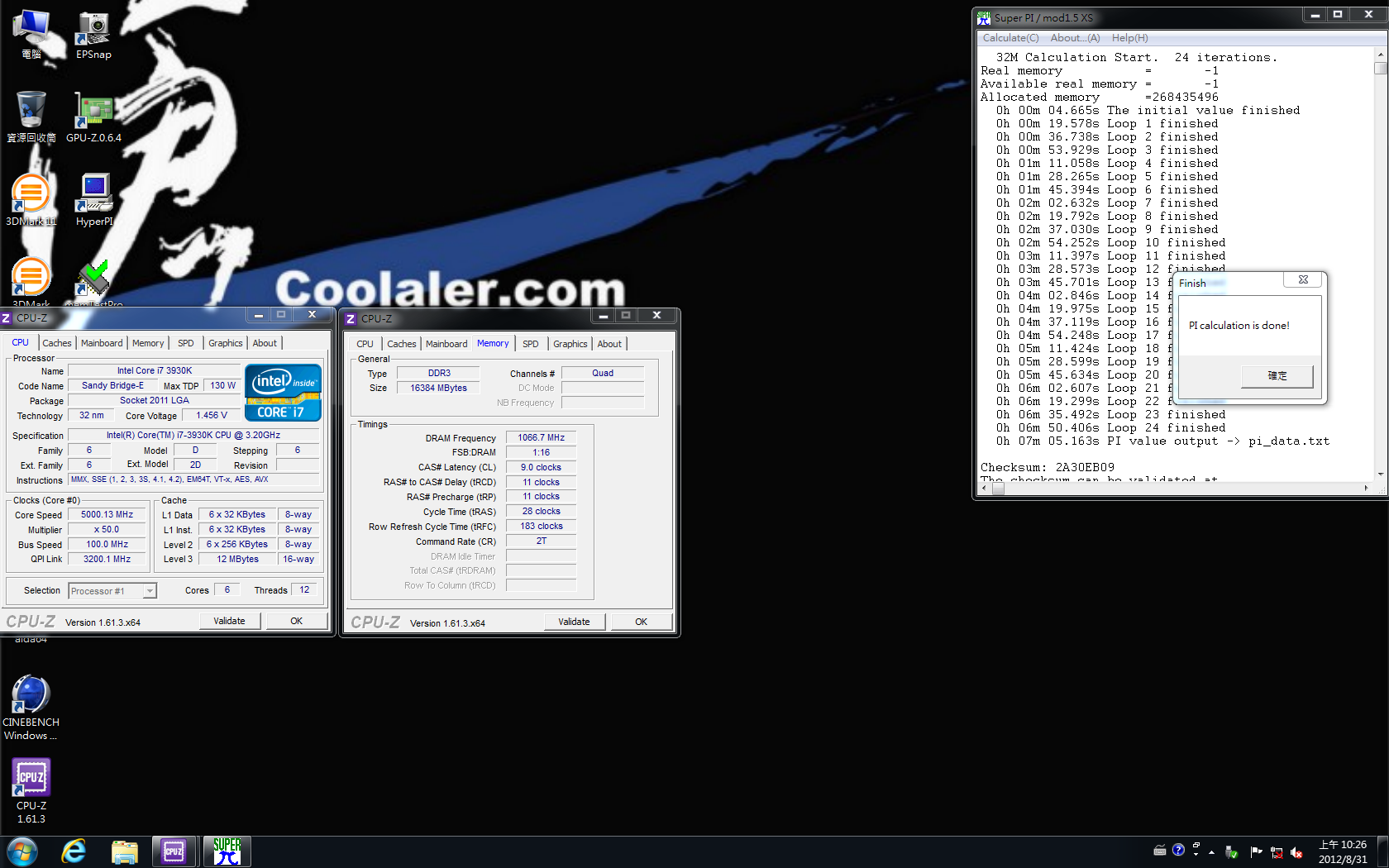Screen dimensions: 1389x868
Task: Click Validate in right CPU-Z window
Action: (574, 622)
